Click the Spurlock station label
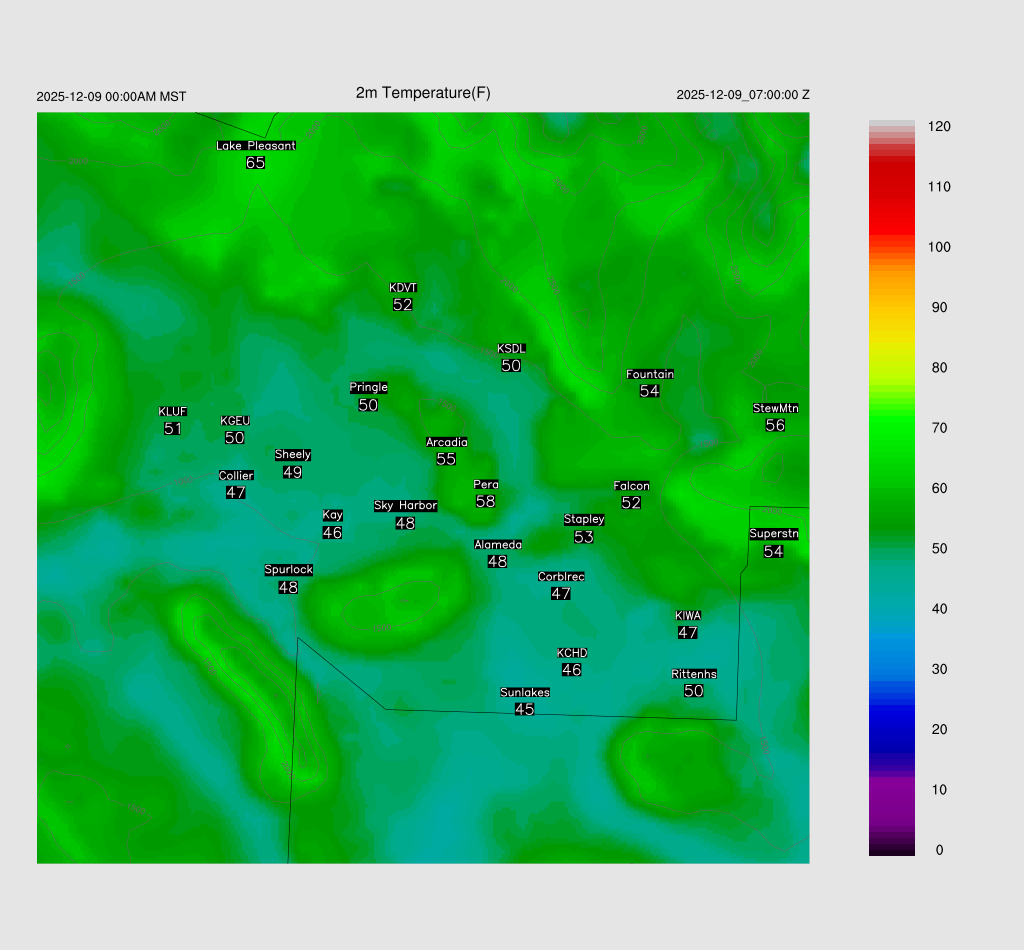1024x950 pixels. pyautogui.click(x=288, y=570)
